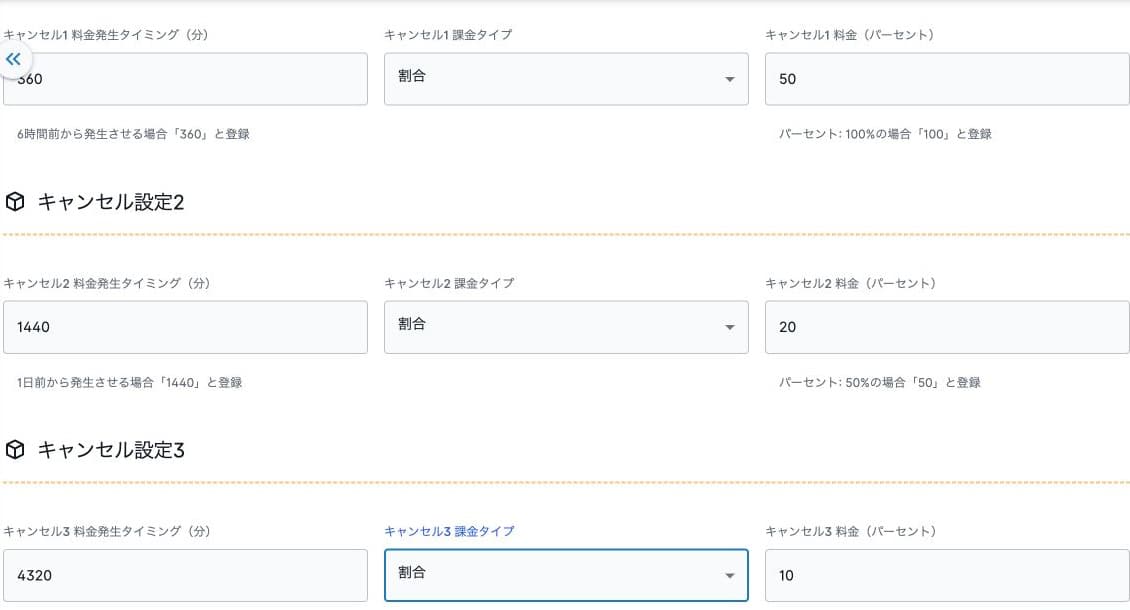Click the label キャンセル1 課金タイプ
The width and height of the screenshot is (1130, 610).
click(448, 35)
